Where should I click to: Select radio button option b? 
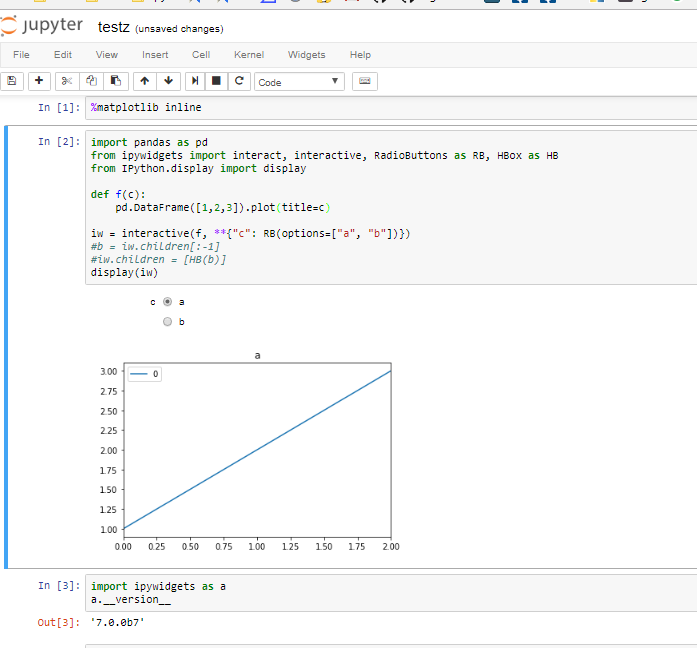pos(168,321)
